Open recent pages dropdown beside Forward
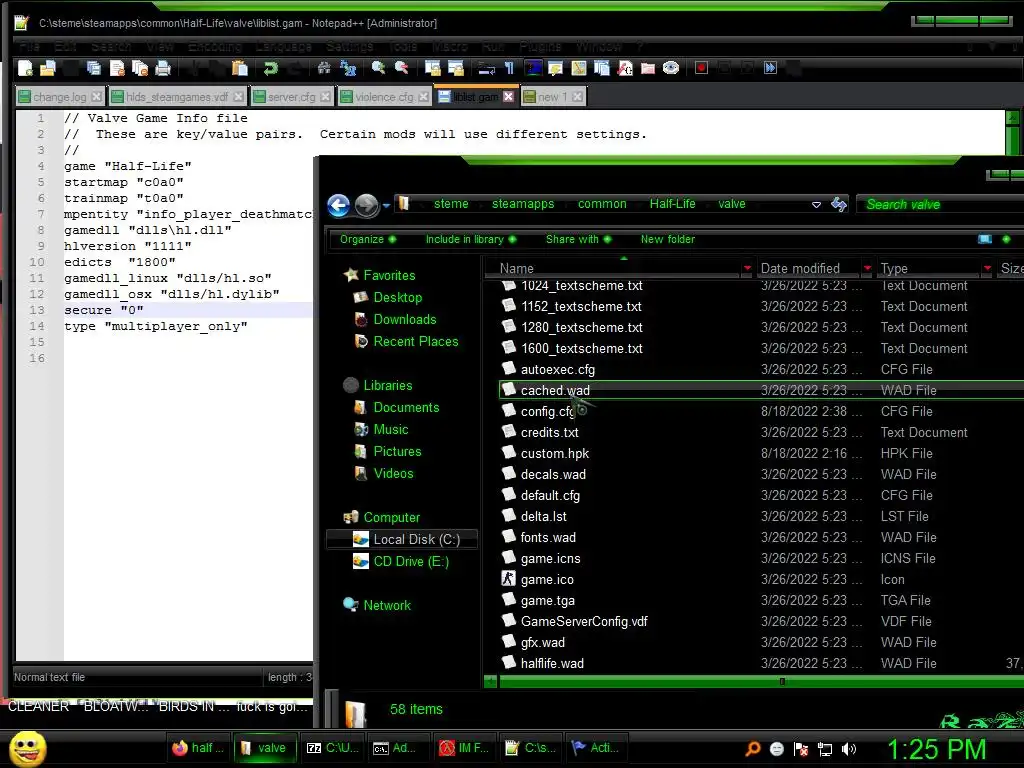 (386, 206)
